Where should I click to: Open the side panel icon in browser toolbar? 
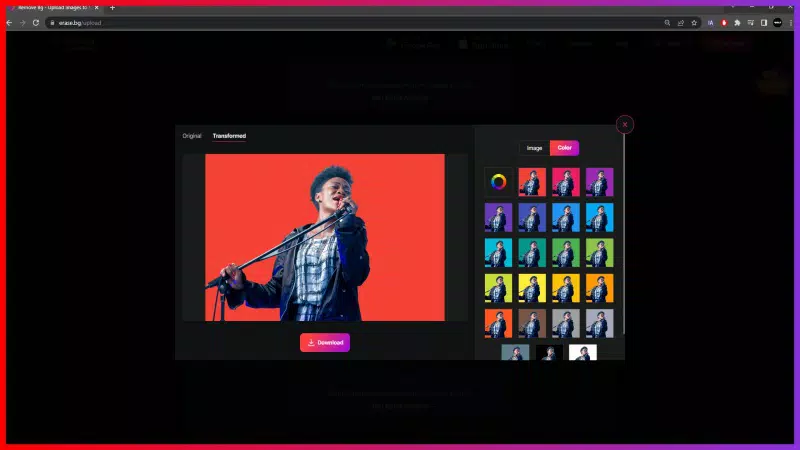pos(764,23)
